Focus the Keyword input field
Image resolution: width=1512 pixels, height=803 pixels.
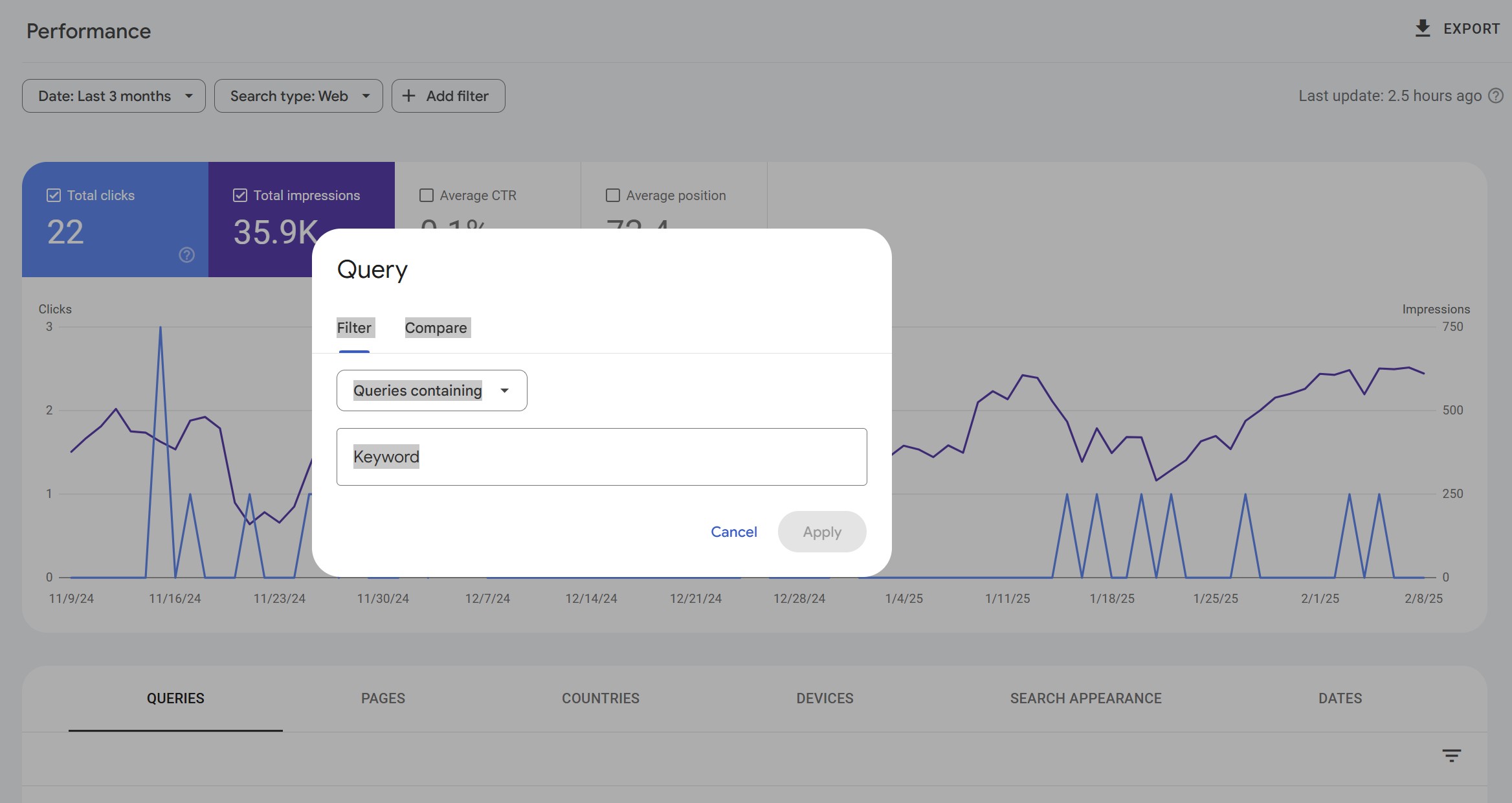click(601, 457)
